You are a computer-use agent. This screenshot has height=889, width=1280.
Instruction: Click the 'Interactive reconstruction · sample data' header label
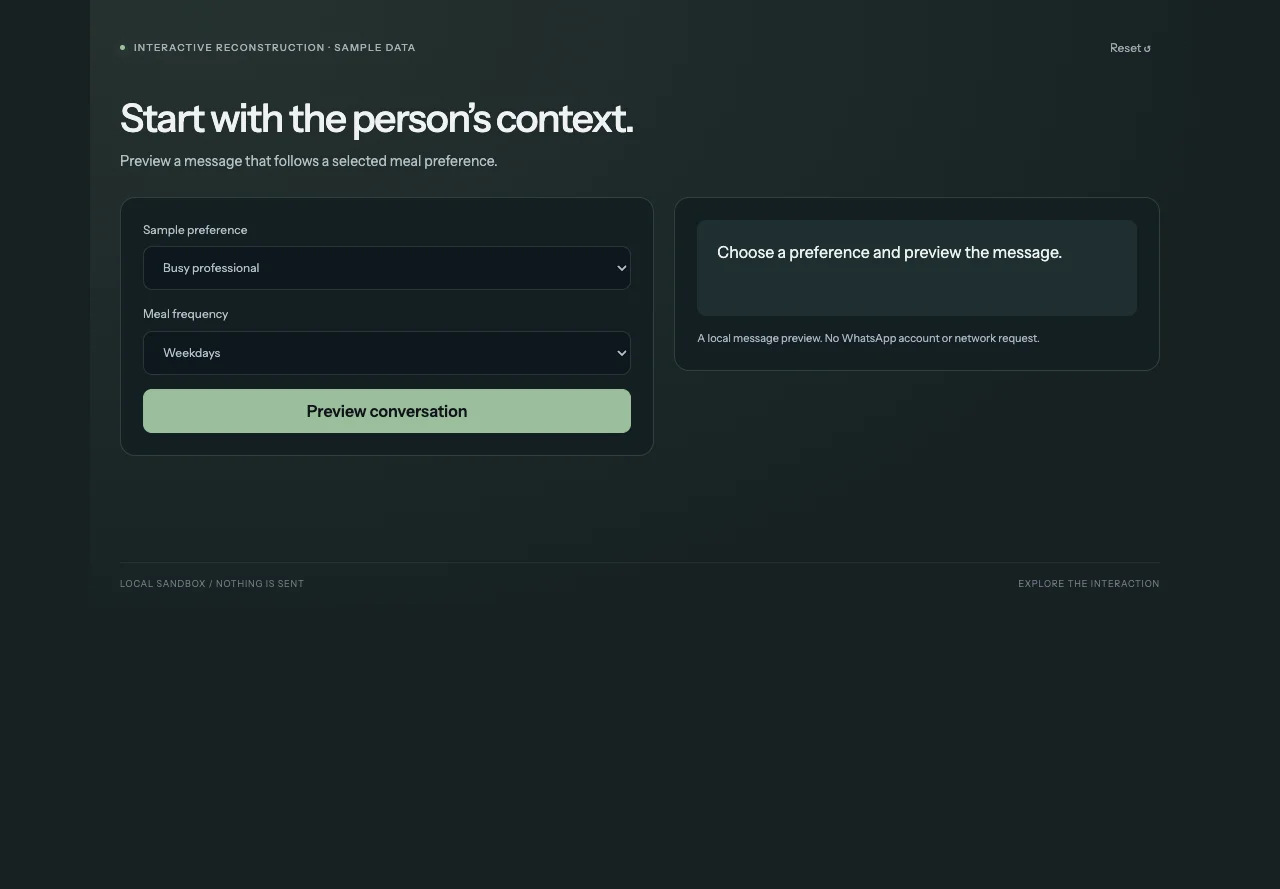click(275, 47)
